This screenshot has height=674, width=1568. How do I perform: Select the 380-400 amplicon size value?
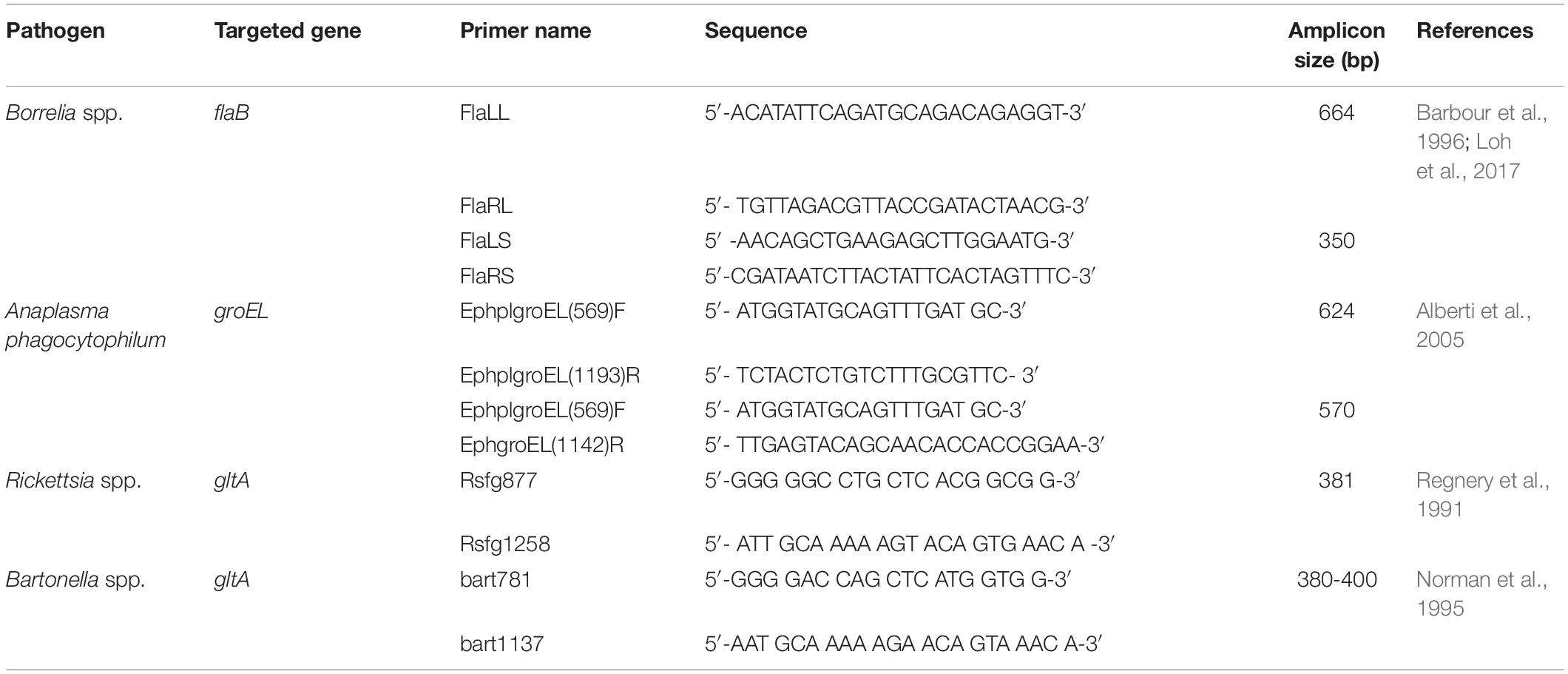(x=1336, y=579)
